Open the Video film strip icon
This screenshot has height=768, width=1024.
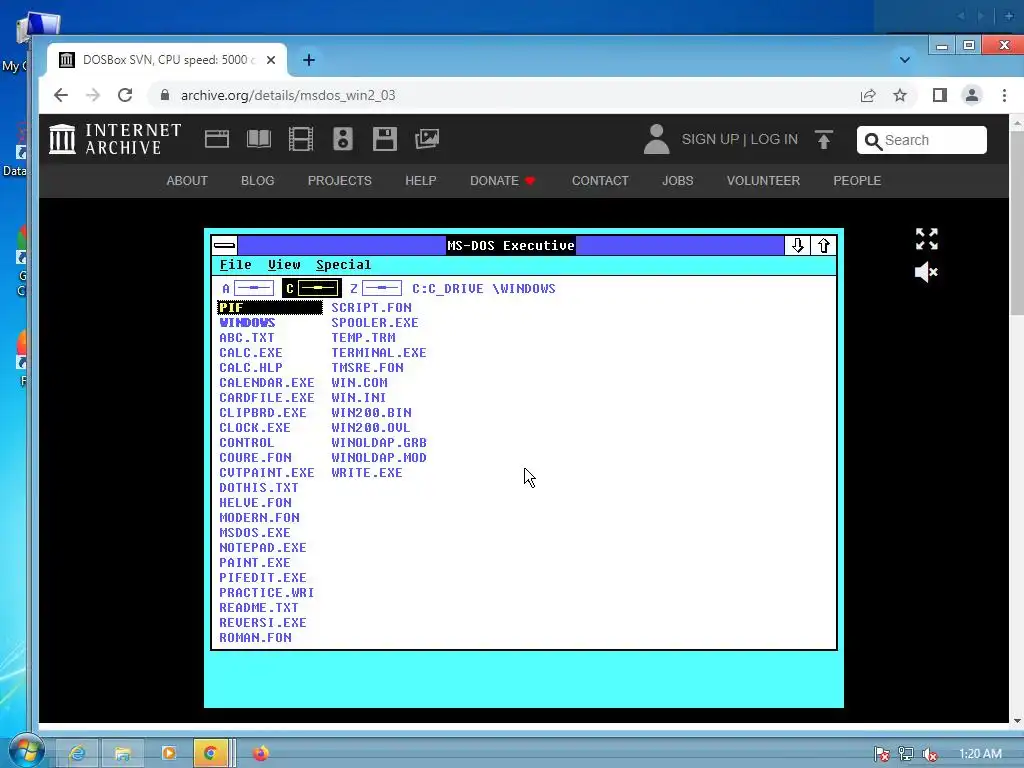click(x=301, y=139)
